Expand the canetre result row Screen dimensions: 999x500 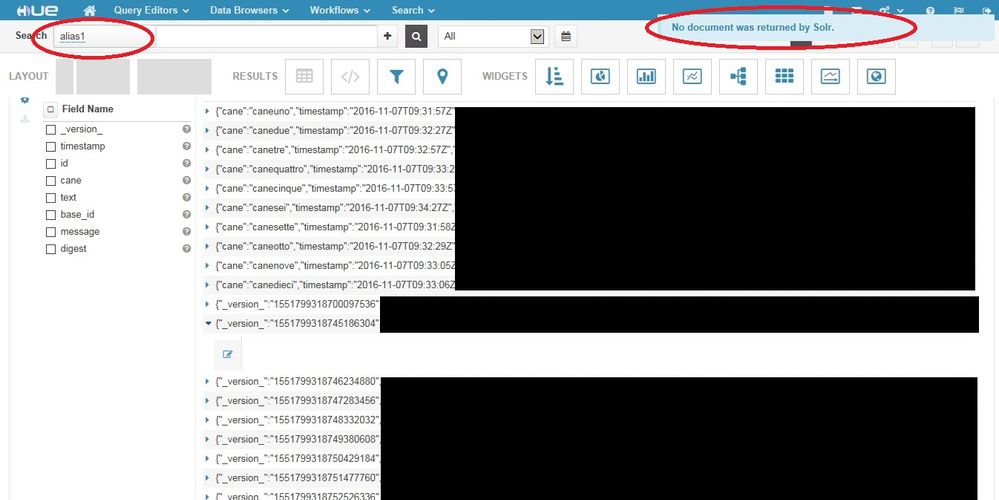207,150
